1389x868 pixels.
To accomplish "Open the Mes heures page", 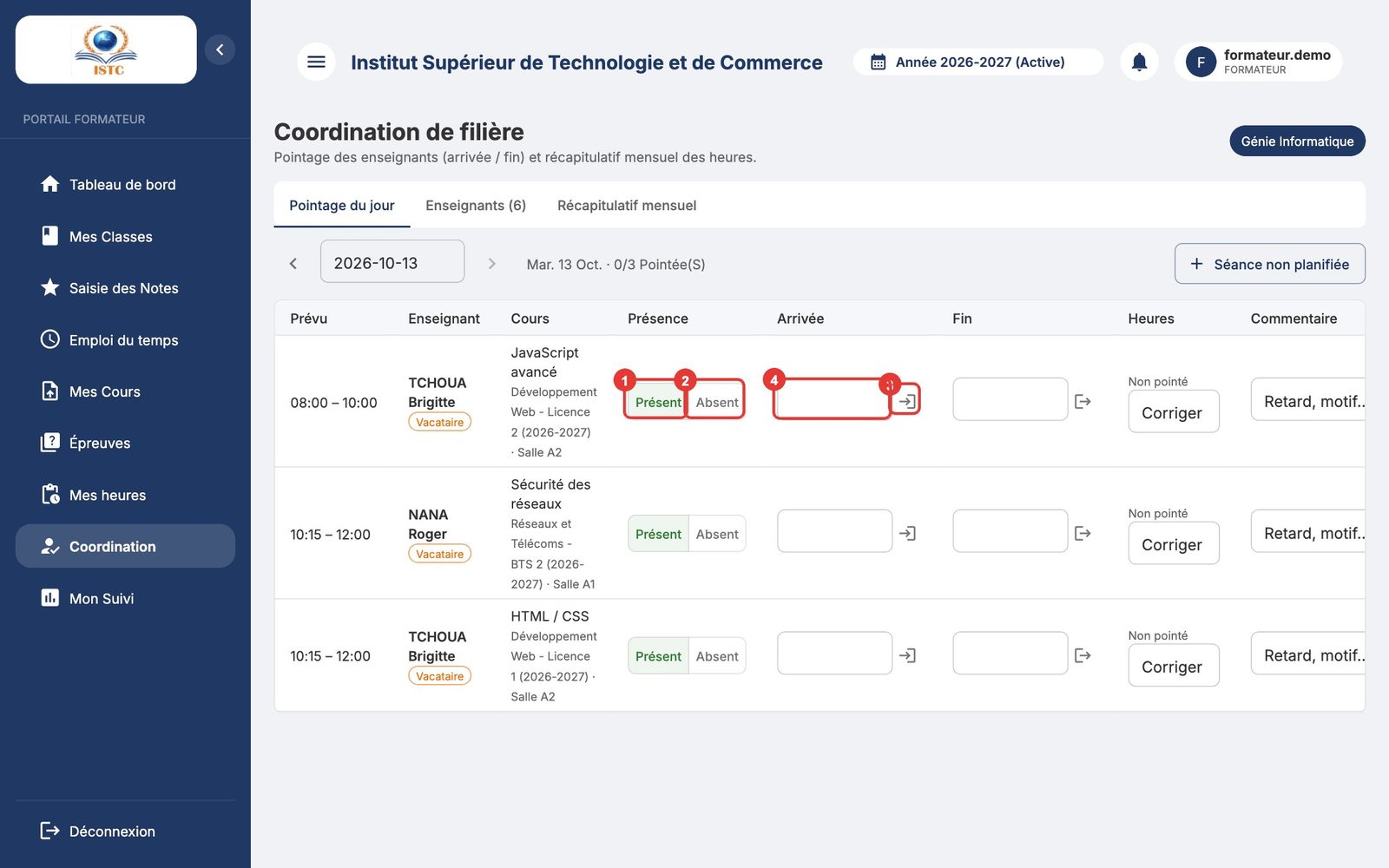I will point(125,495).
